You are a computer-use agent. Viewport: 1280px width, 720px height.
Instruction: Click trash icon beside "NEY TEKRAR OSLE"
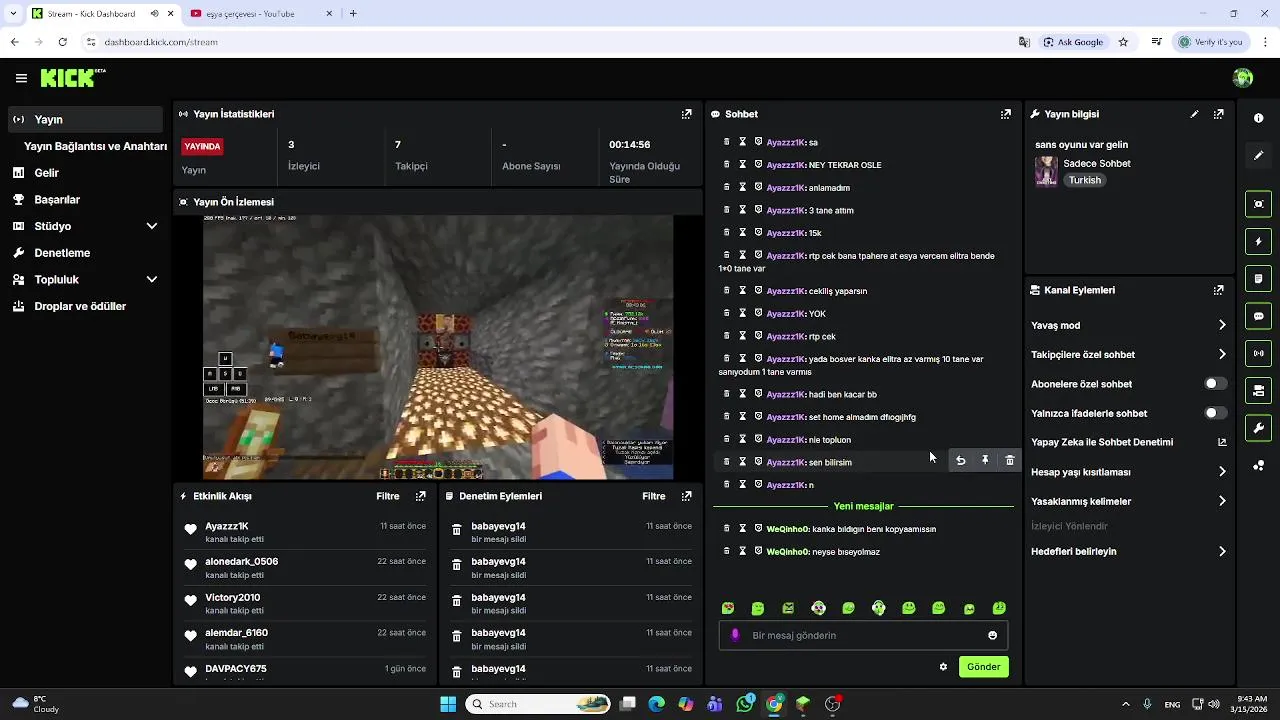(x=727, y=164)
